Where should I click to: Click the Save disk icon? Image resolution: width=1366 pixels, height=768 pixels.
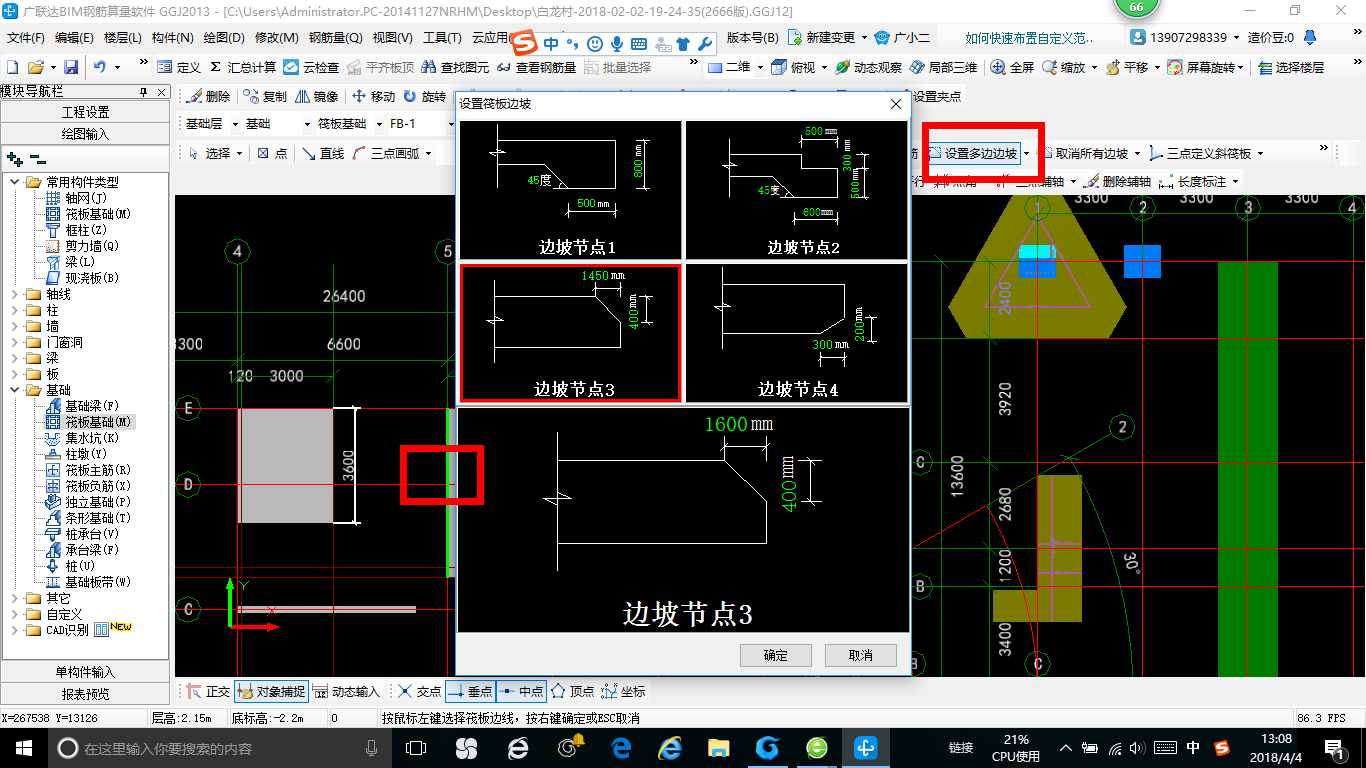[71, 67]
